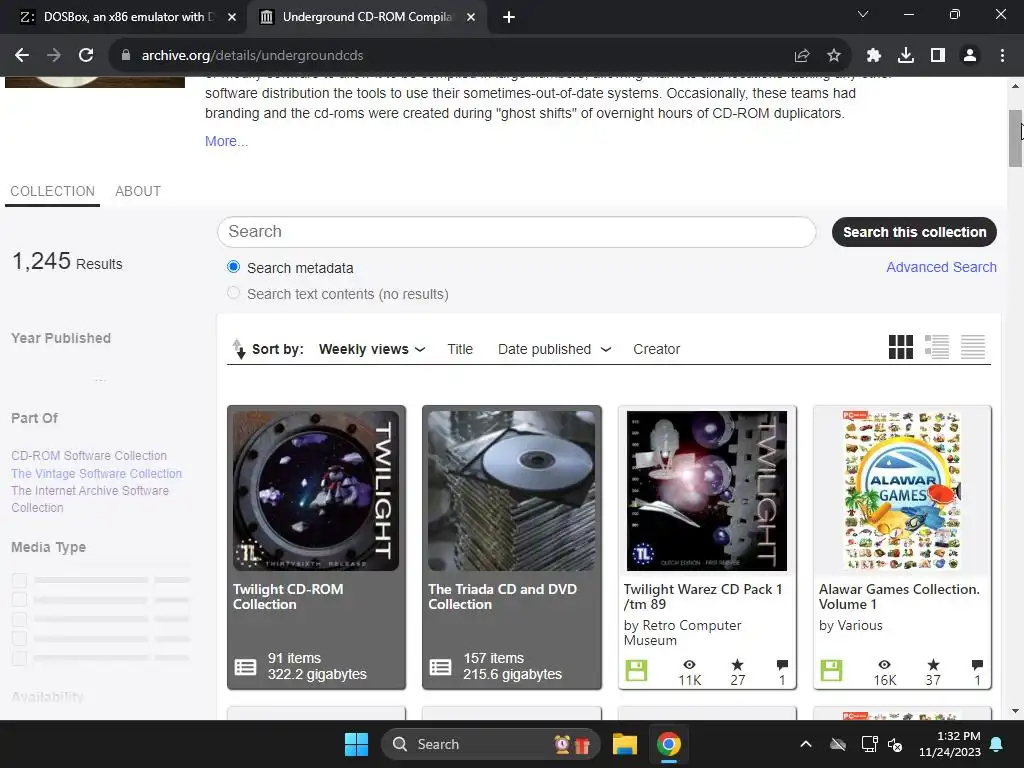Viewport: 1024px width, 768px height.
Task: Switch to the ABOUT tab
Action: 138,191
